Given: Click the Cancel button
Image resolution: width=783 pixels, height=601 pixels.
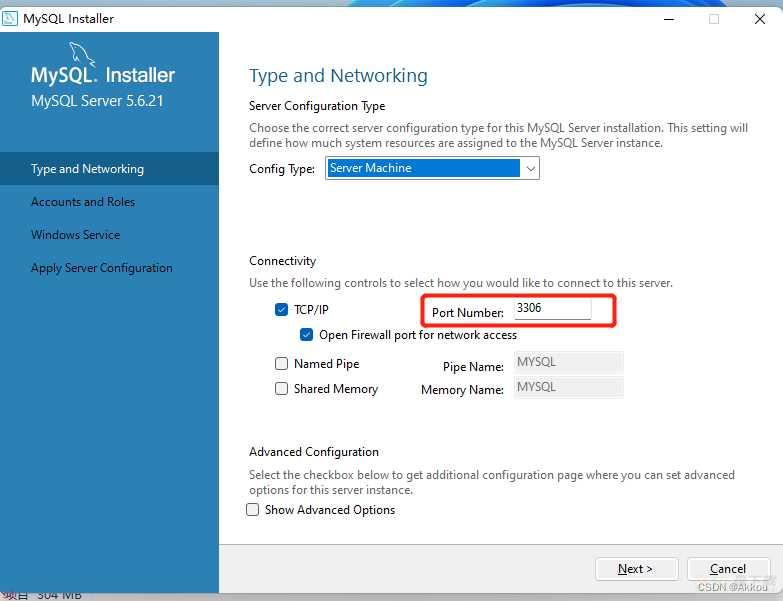Looking at the screenshot, I should click(x=728, y=569).
